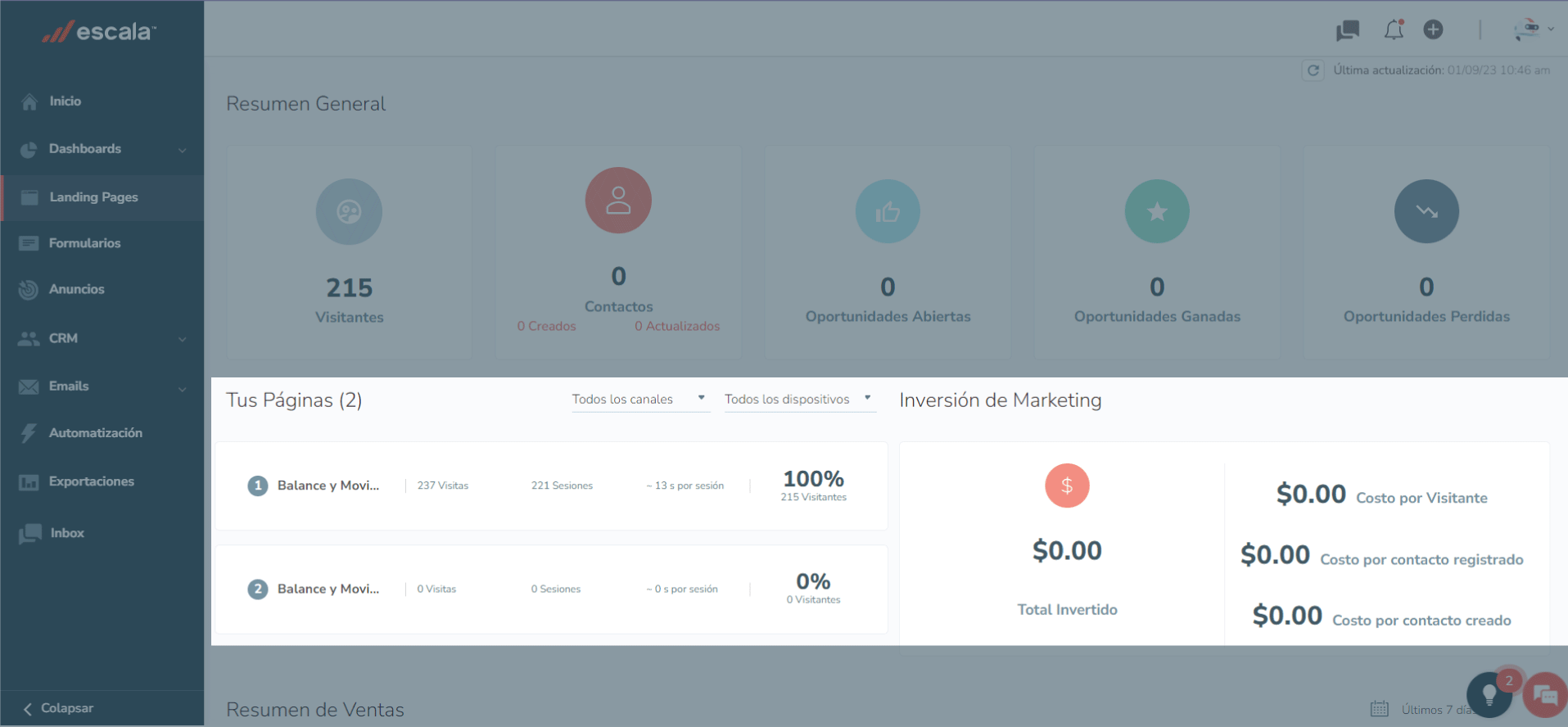The image size is (1568, 727).
Task: Open the Inbox menu item label
Action: 67,533
